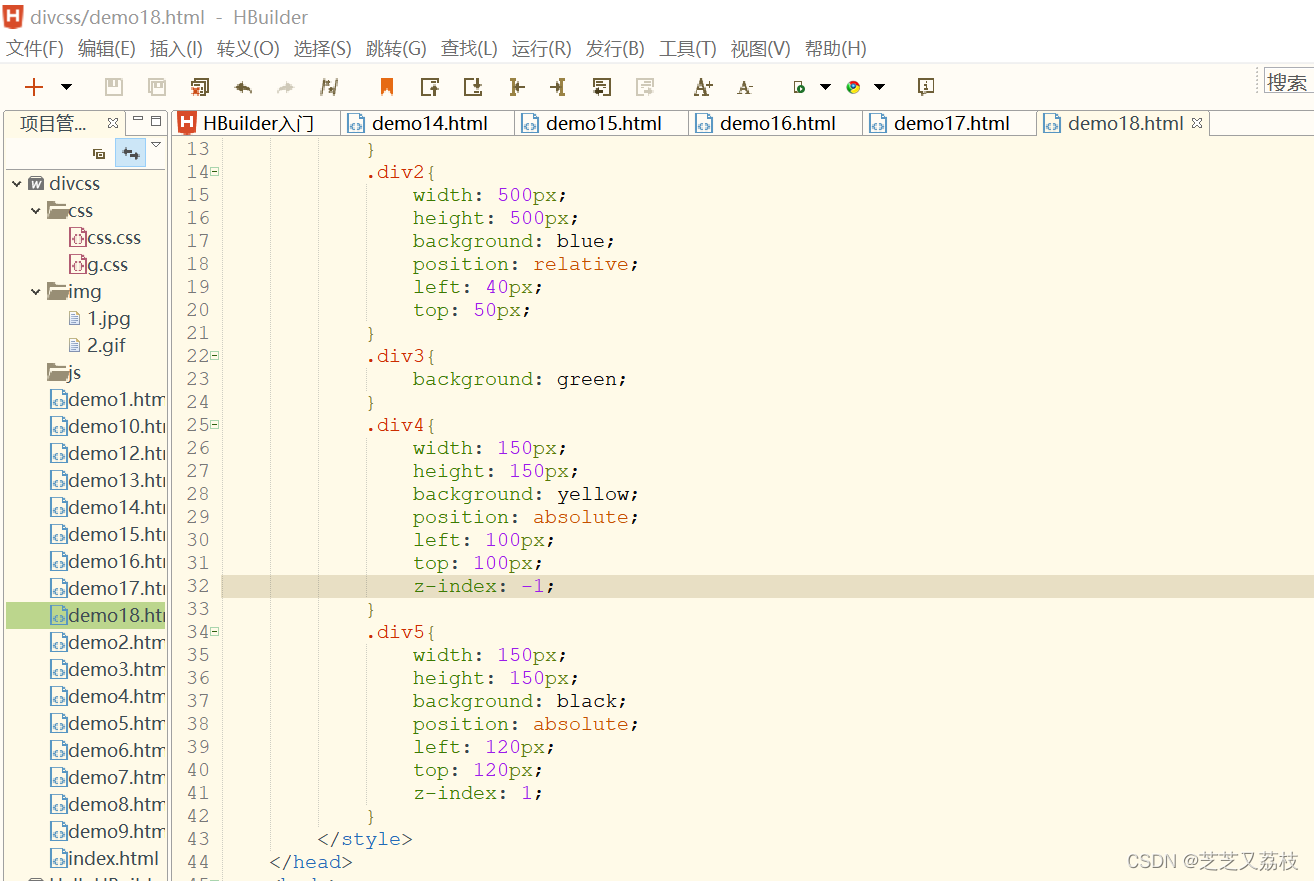Open the 插入(I) menu

tap(176, 48)
